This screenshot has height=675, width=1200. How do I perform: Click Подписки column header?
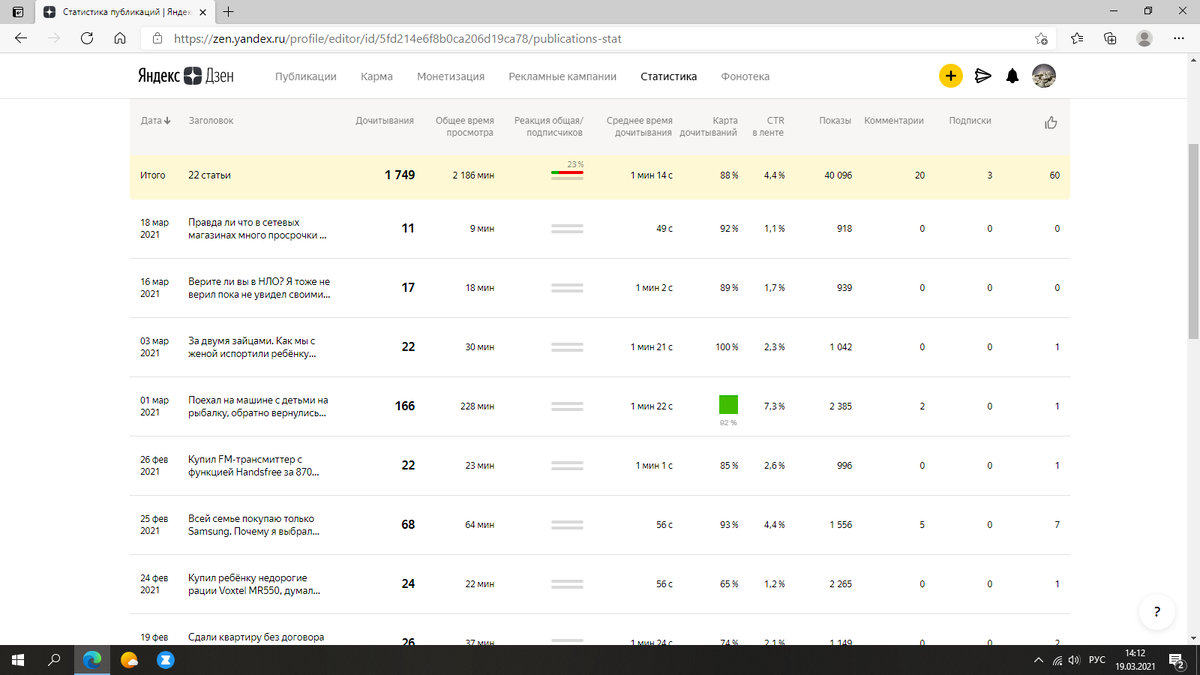click(970, 120)
